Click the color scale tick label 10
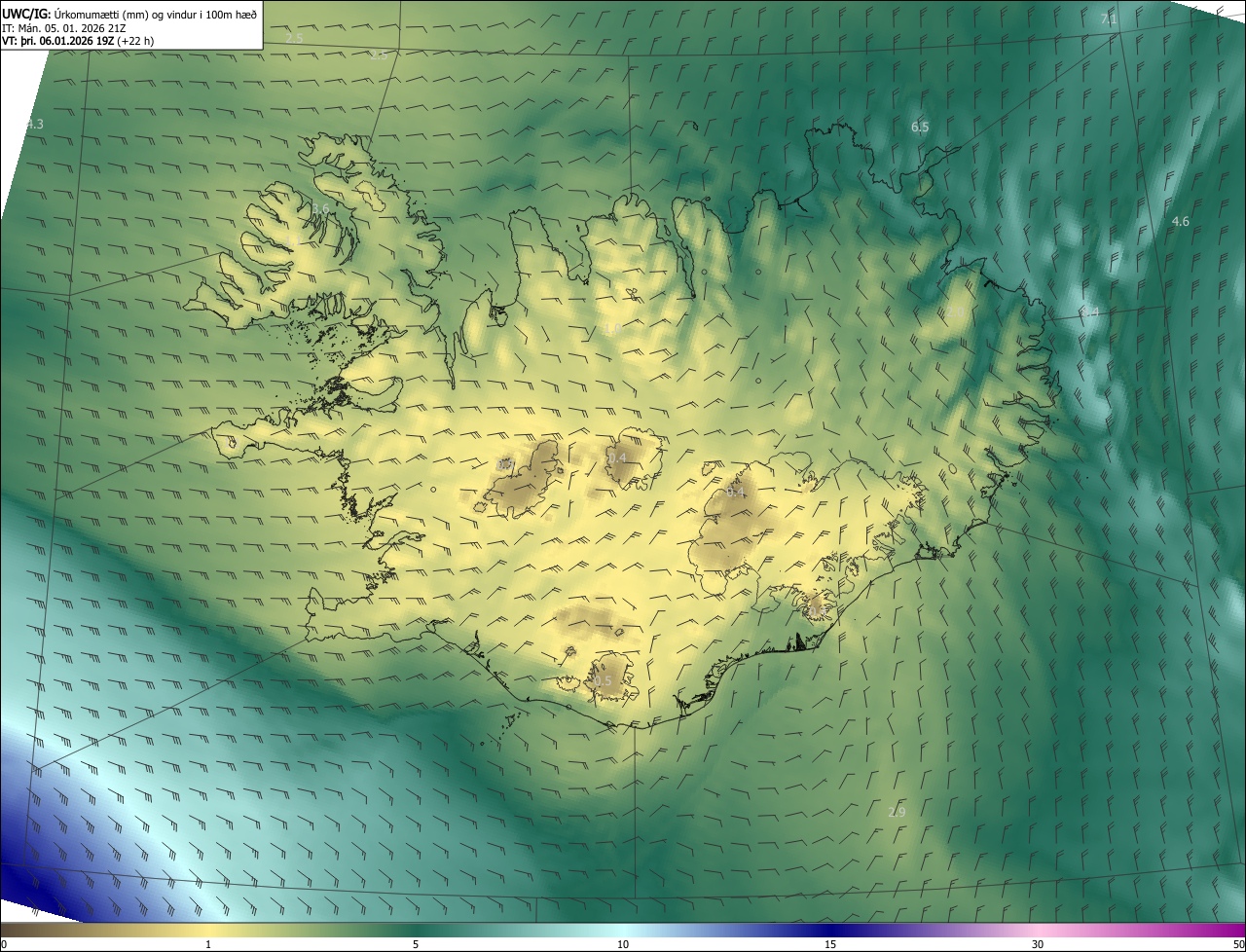This screenshot has height=952, width=1246. point(623,944)
